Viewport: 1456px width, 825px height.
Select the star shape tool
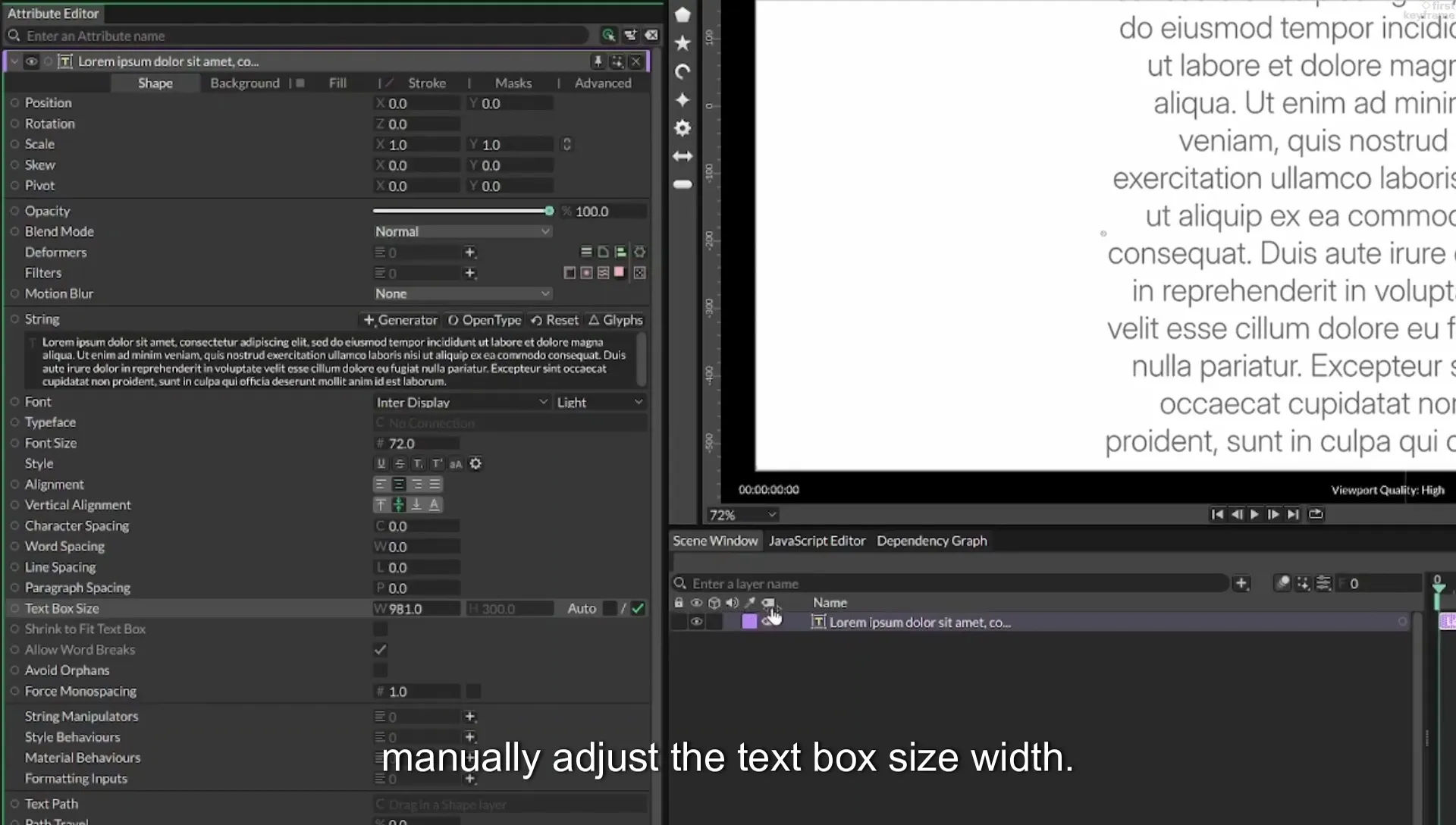coord(682,42)
